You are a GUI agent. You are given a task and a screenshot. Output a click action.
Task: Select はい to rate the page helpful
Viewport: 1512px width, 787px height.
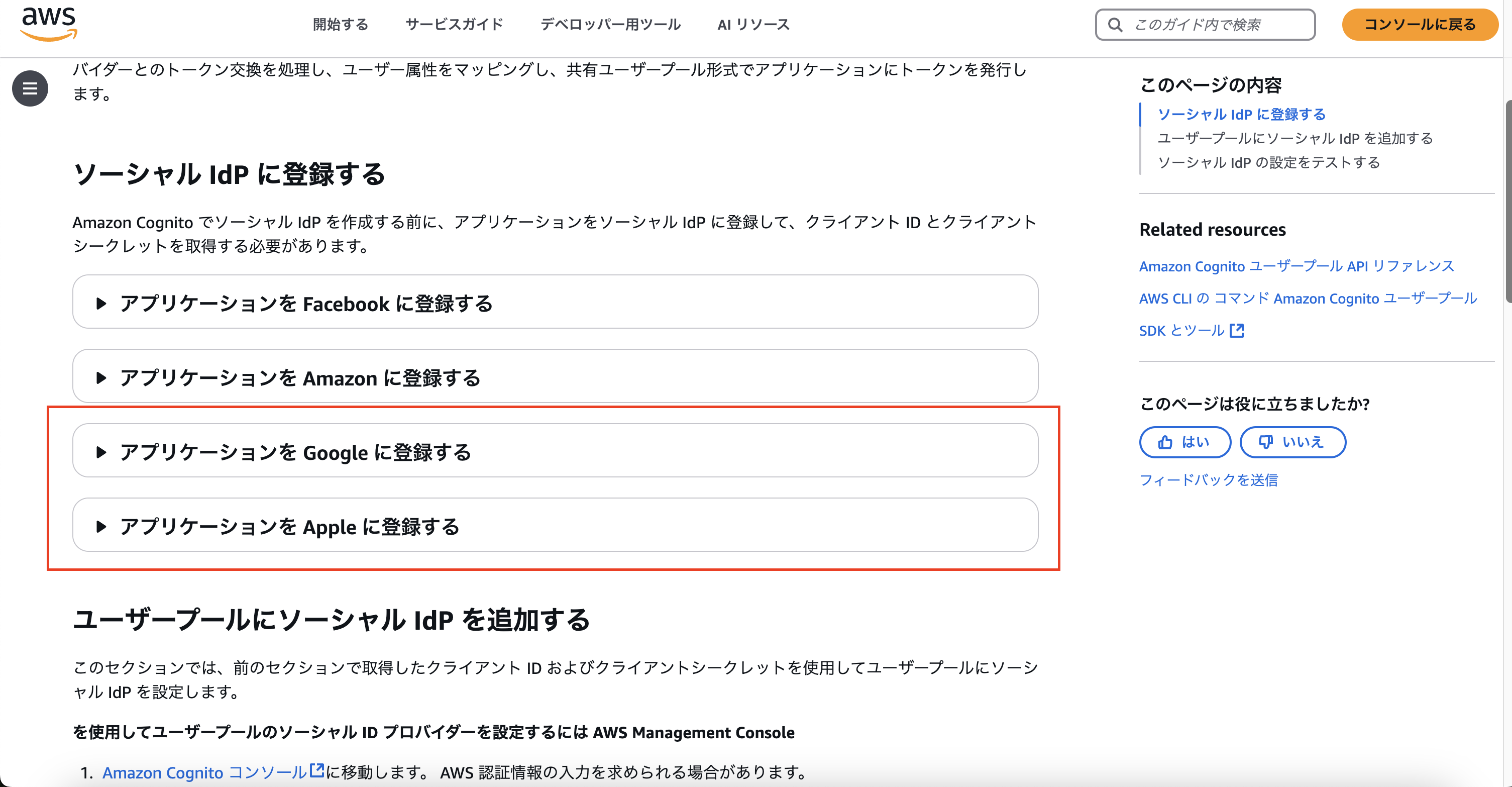[x=1185, y=442]
